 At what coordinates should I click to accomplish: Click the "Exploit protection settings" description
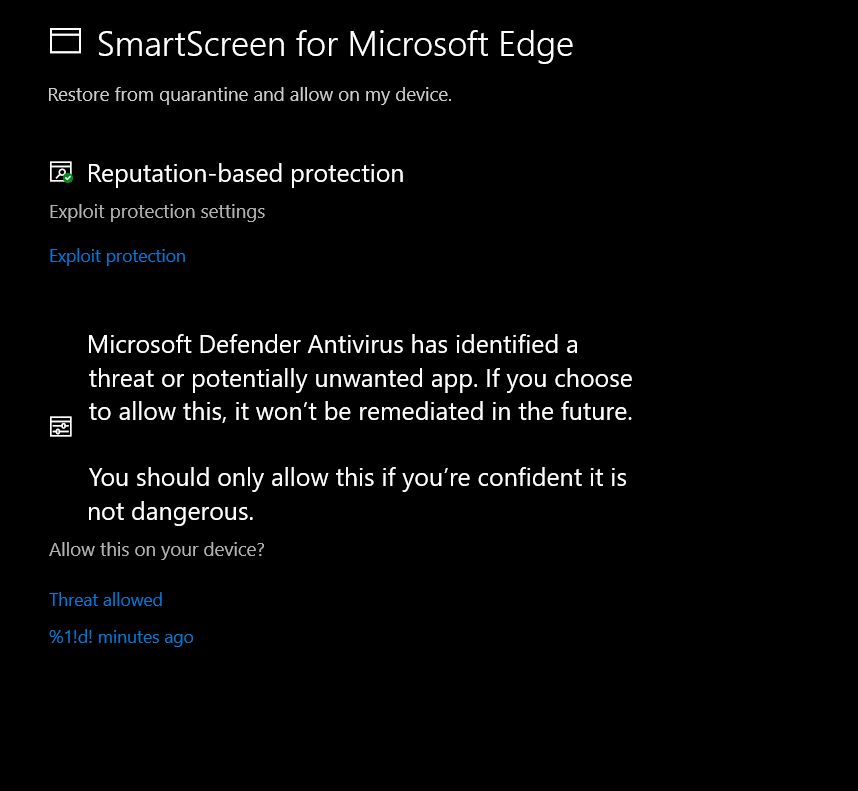157,212
